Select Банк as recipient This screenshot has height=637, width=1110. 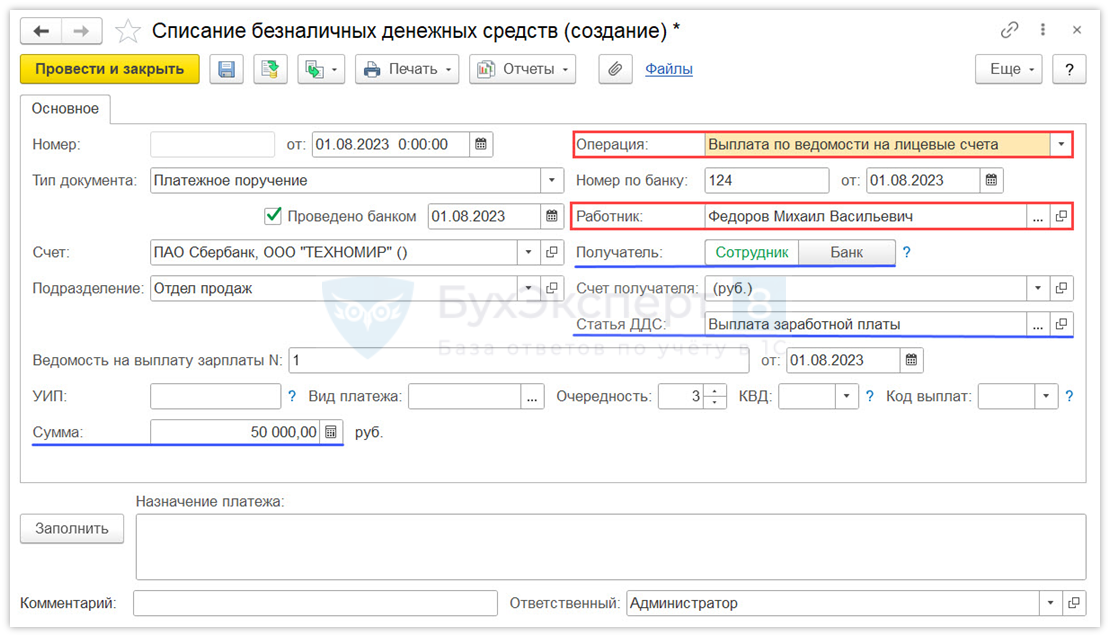click(847, 253)
